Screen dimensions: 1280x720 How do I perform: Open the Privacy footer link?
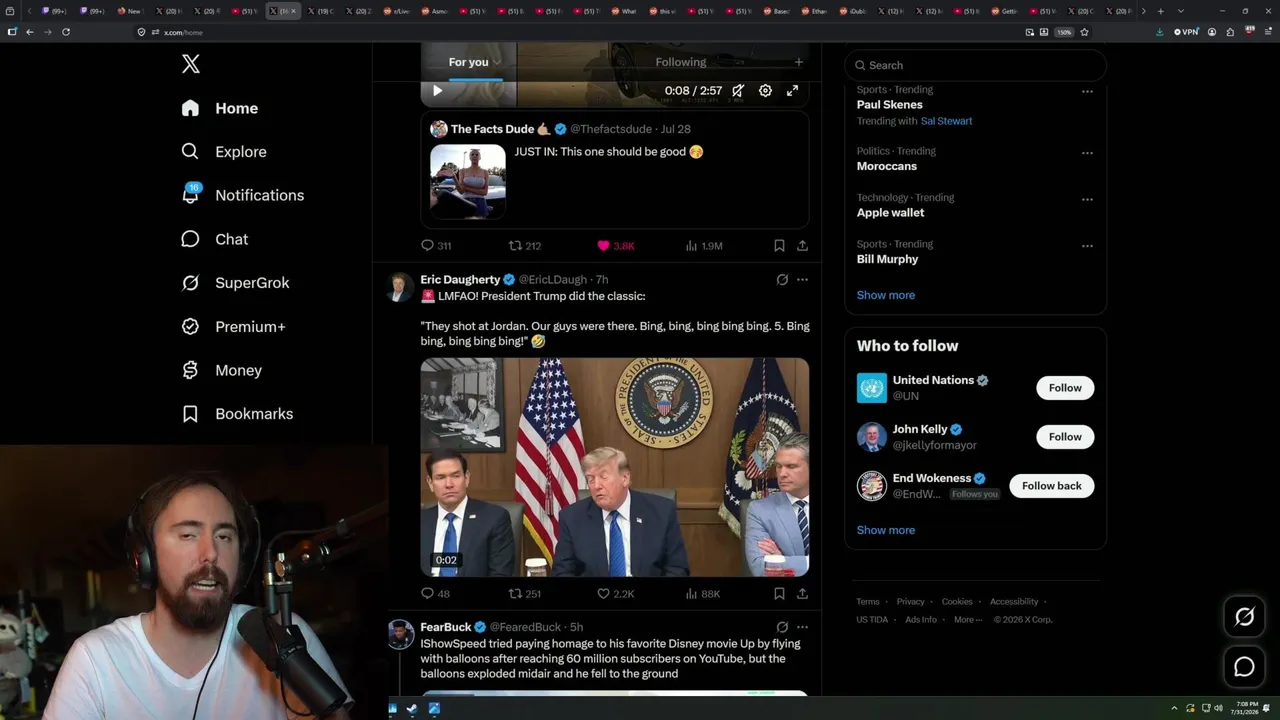click(x=910, y=602)
